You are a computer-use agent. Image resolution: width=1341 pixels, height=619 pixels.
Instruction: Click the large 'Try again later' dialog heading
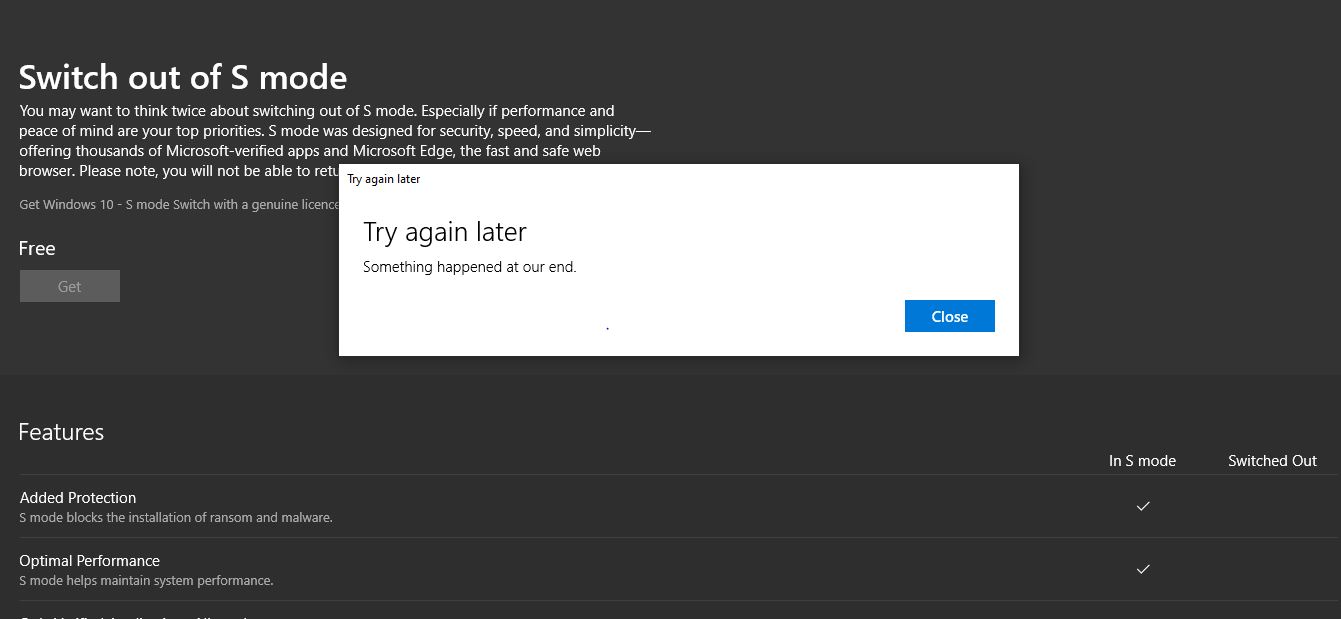(445, 232)
